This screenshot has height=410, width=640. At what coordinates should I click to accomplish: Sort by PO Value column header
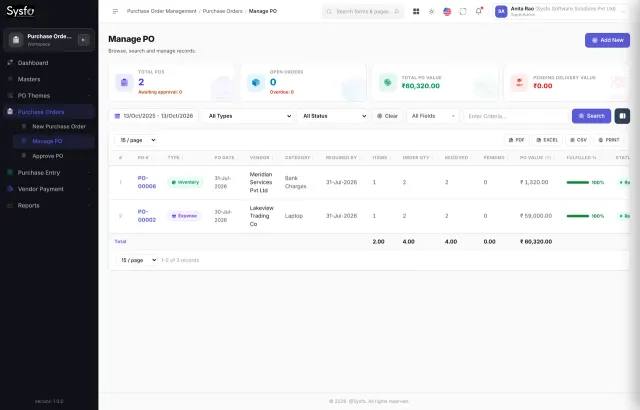535,157
